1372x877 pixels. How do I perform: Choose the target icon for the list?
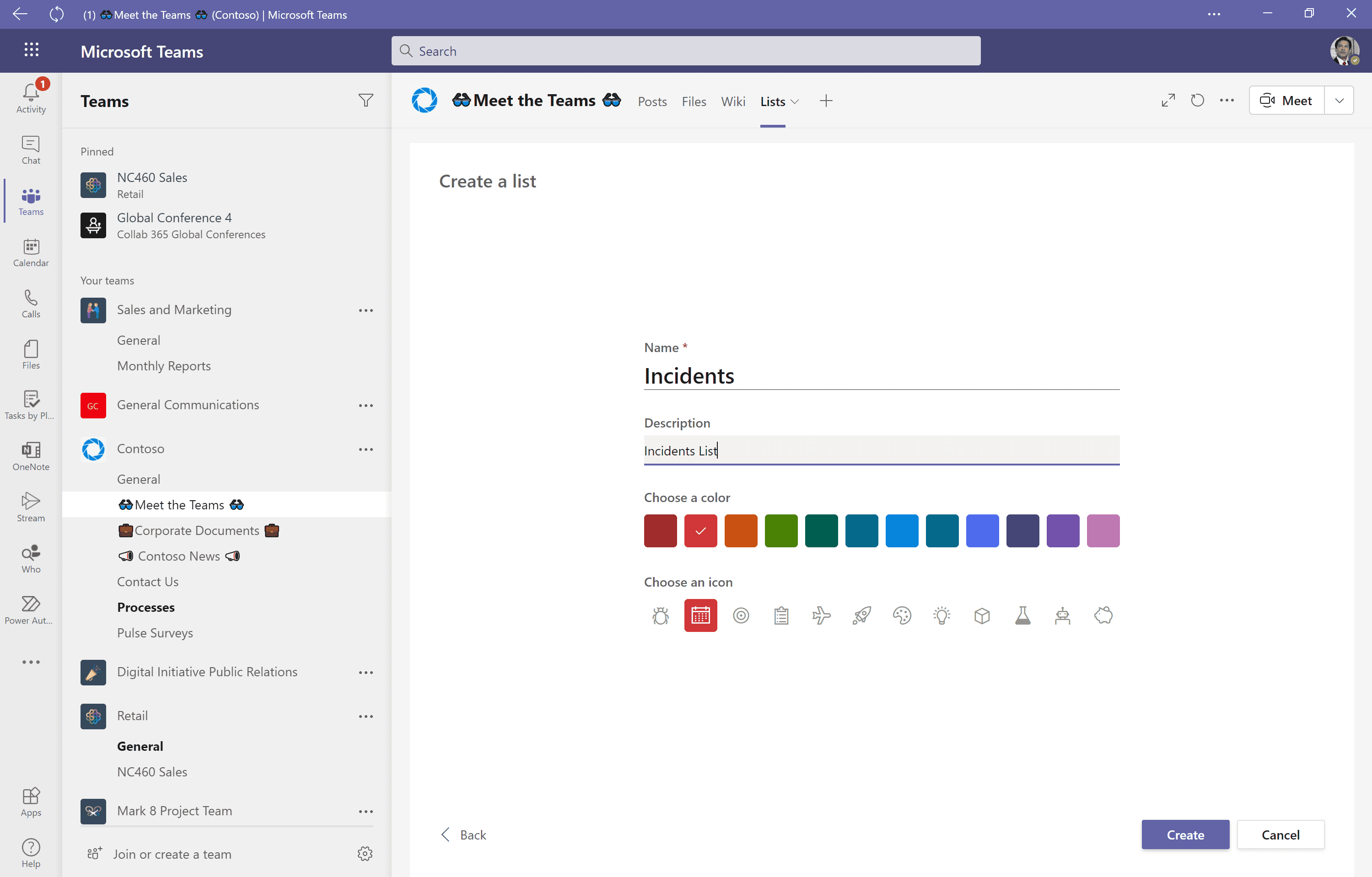coord(741,615)
